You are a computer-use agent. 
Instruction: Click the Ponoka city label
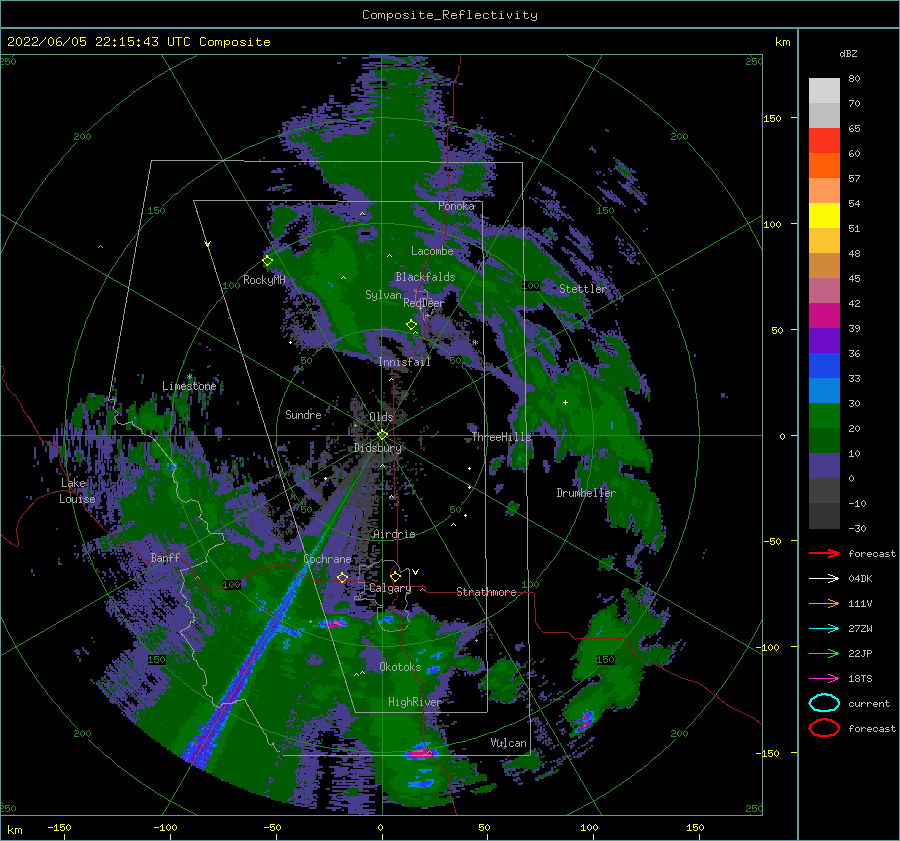pos(457,206)
